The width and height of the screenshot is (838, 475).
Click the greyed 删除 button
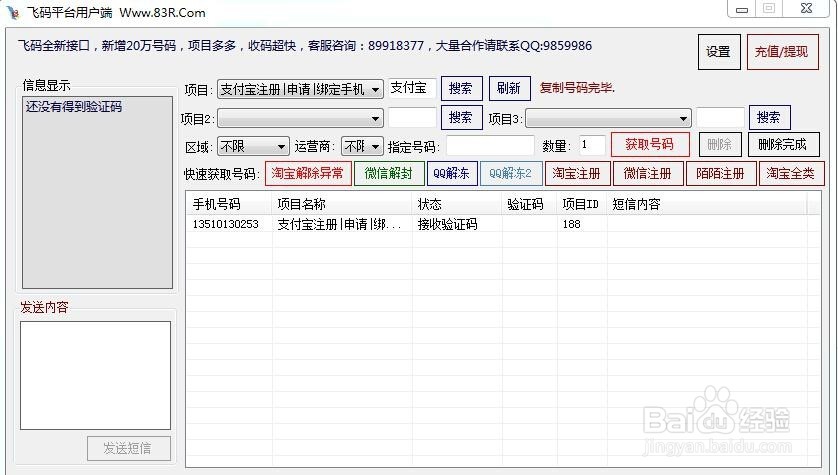point(720,144)
